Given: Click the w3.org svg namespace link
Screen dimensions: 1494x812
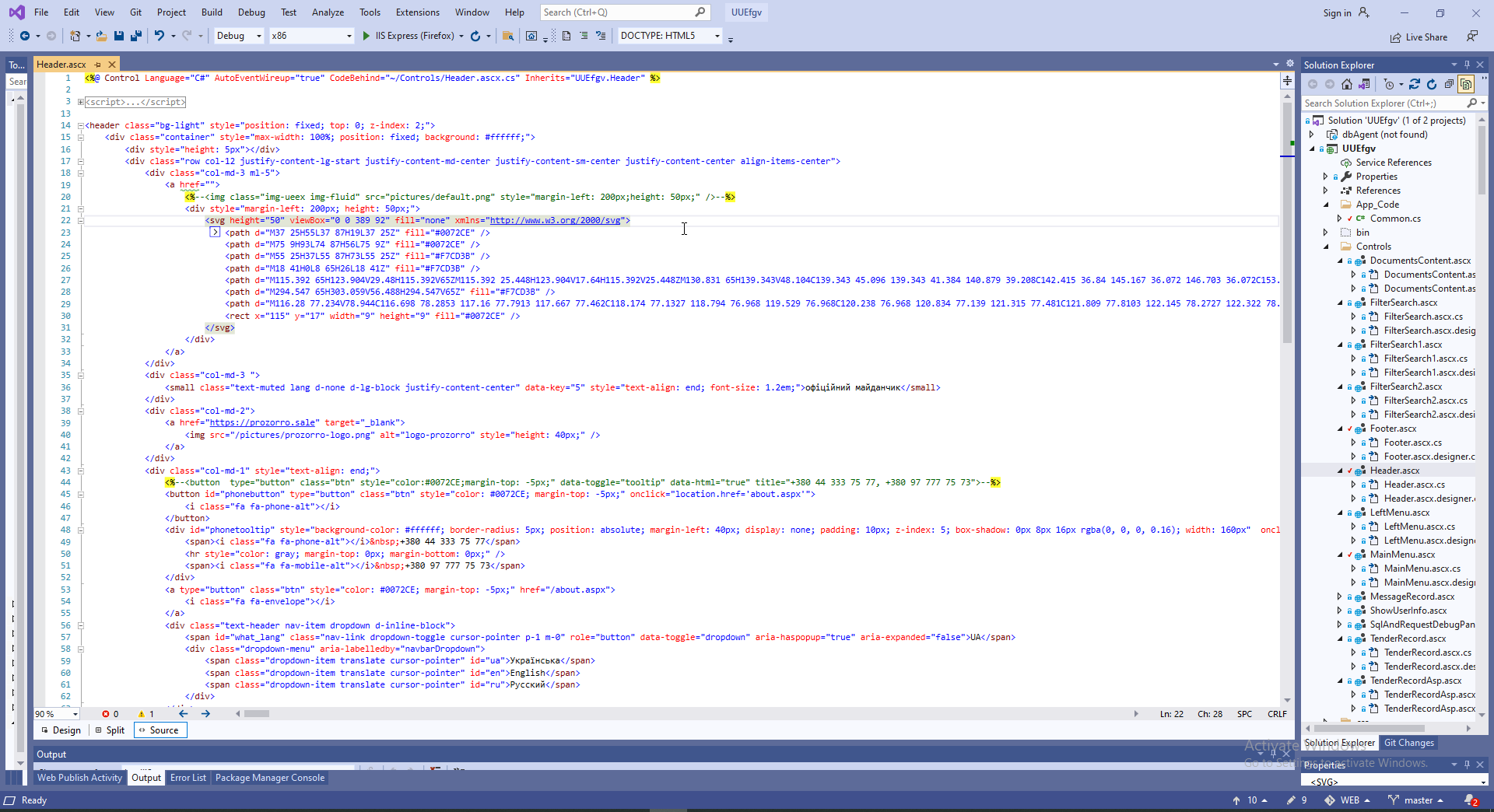Looking at the screenshot, I should [555, 221].
